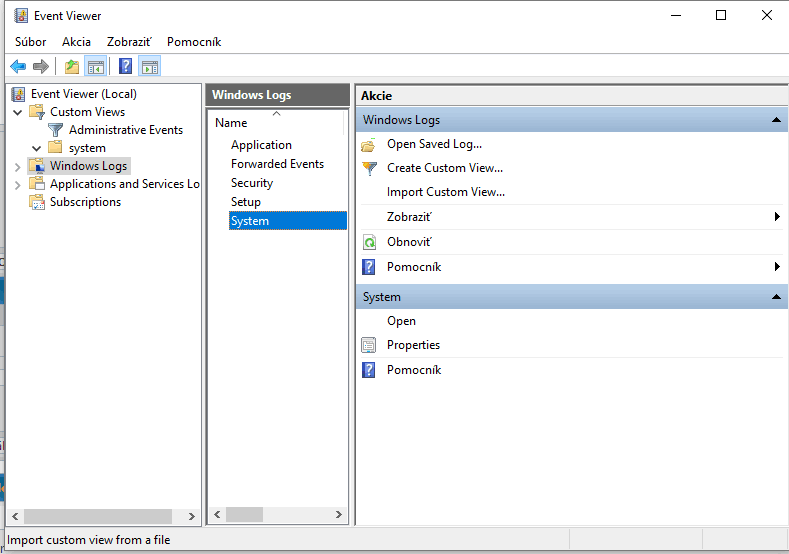Screen dimensions: 789x554
Task: Click the blue Back arrow in toolbar
Action: tap(18, 66)
